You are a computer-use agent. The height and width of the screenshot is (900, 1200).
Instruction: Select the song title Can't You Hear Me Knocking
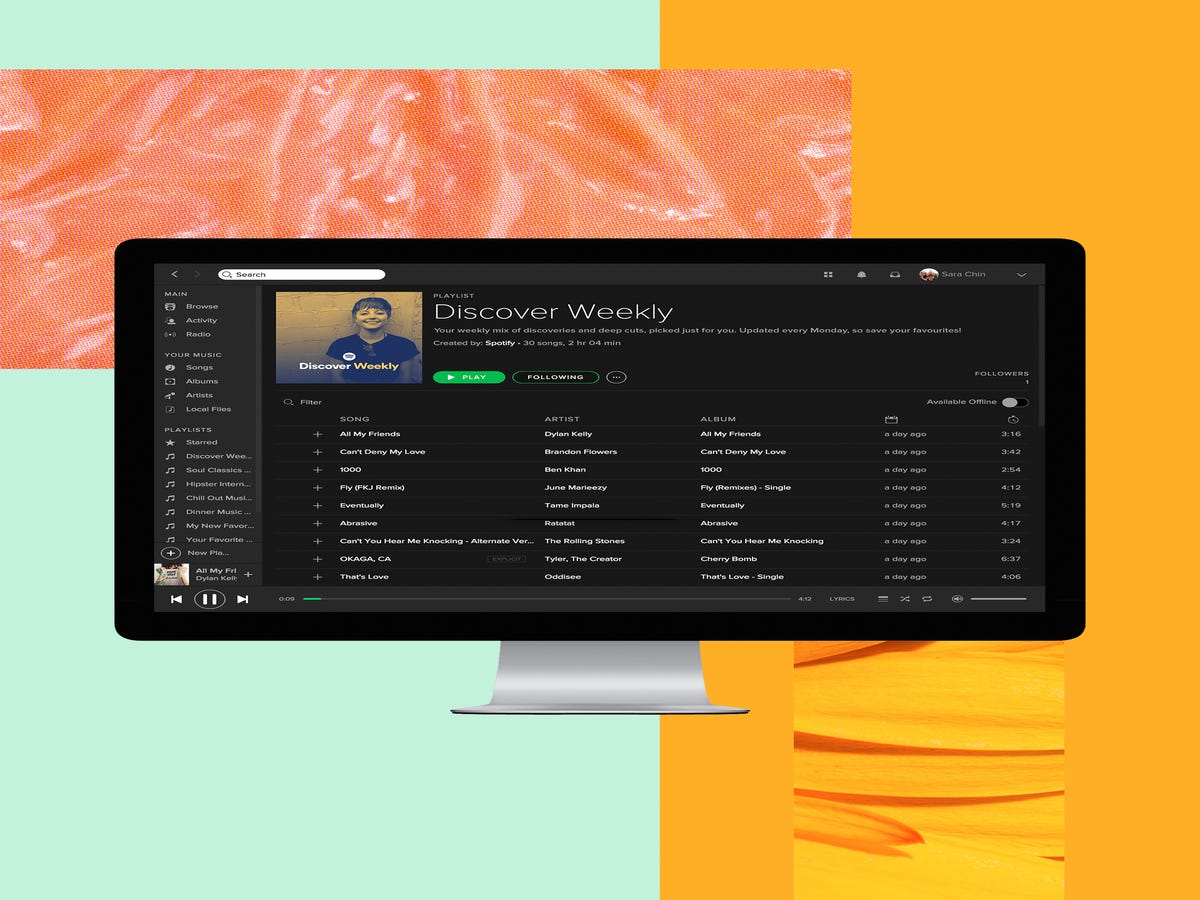point(437,541)
